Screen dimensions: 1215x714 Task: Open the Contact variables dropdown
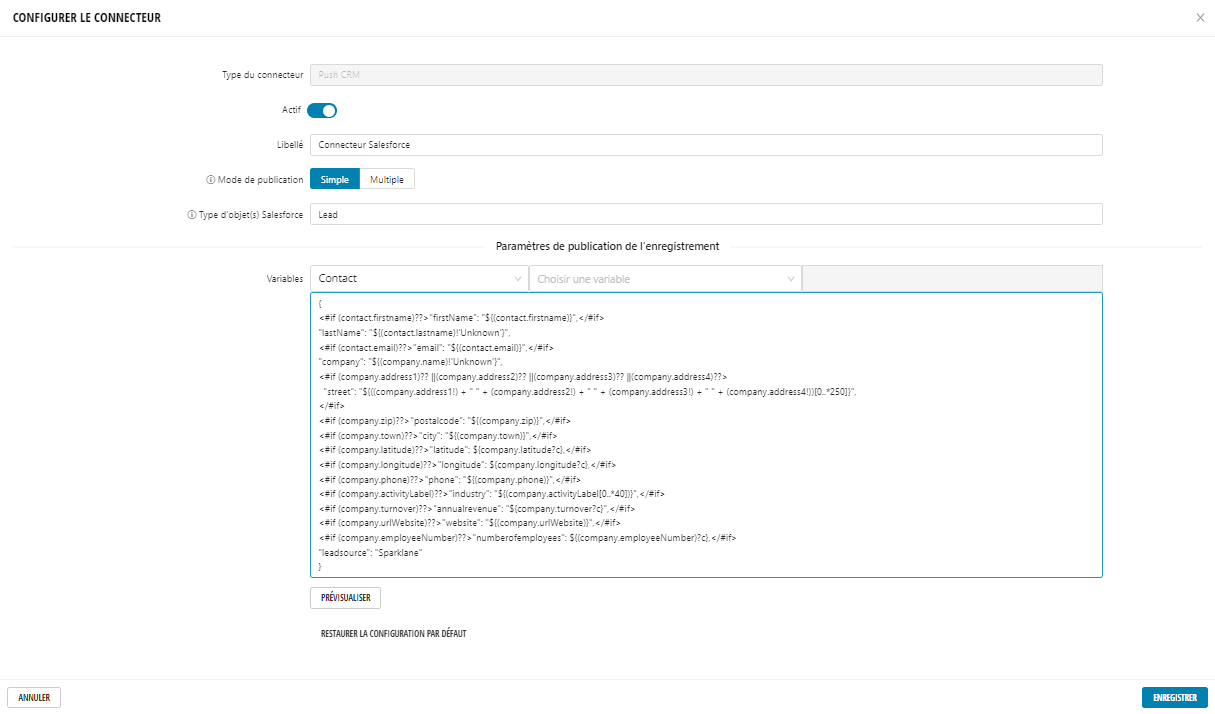pos(419,278)
